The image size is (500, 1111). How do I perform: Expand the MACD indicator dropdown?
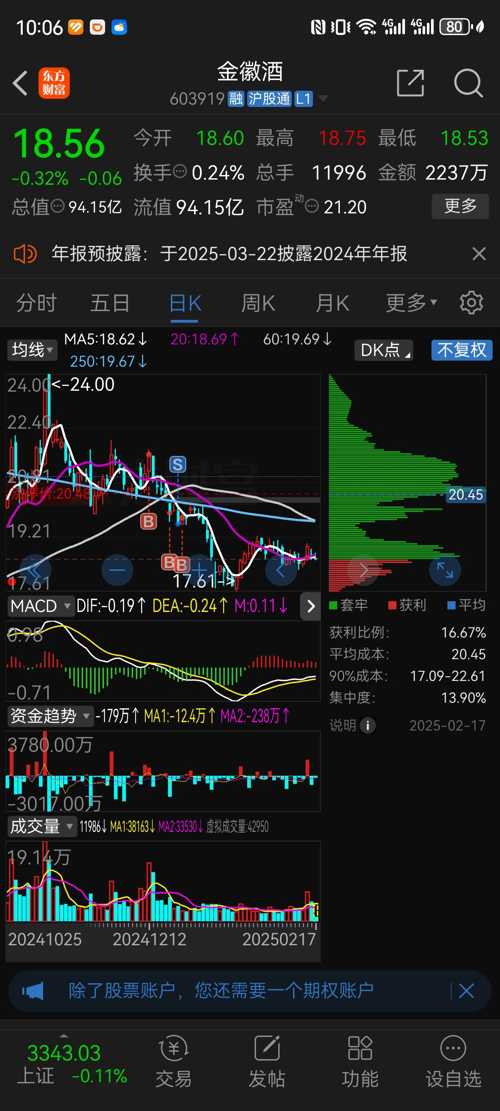[40, 606]
